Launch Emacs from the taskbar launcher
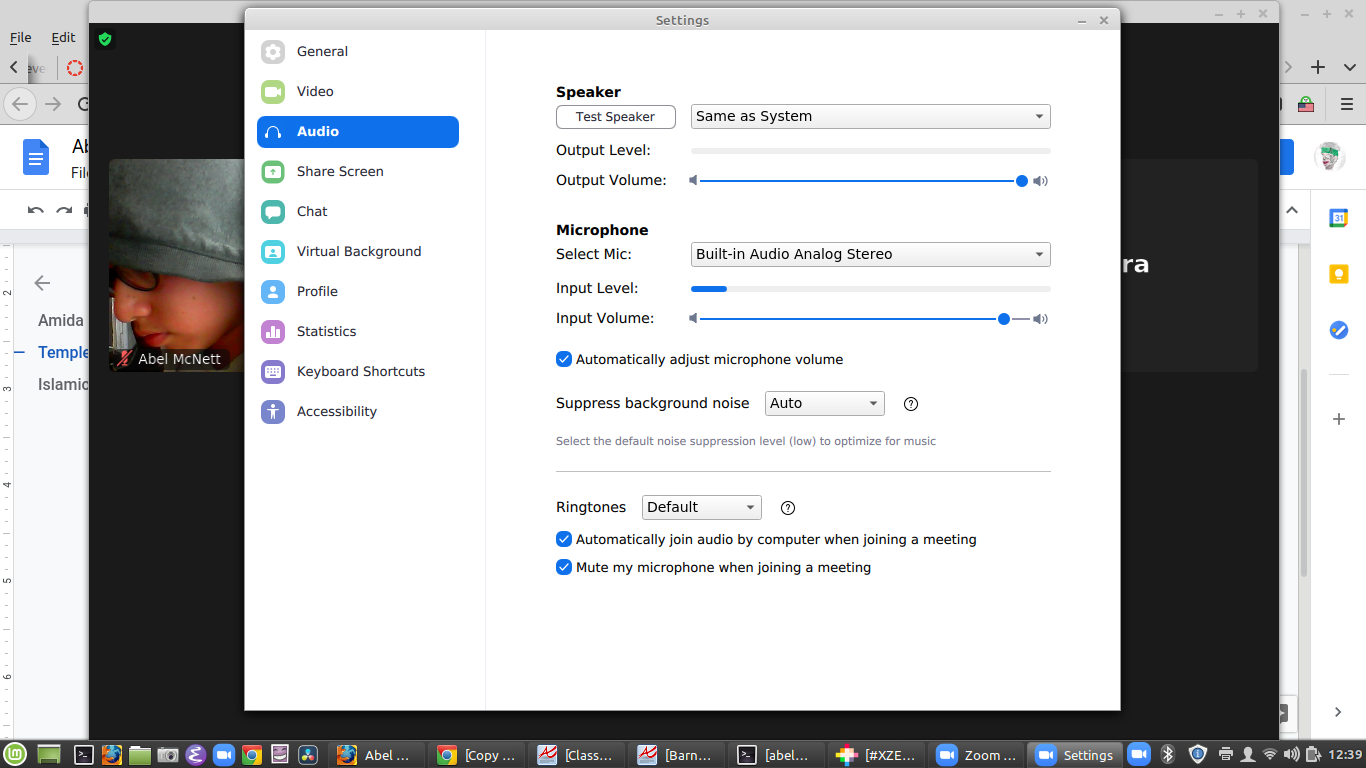The height and width of the screenshot is (768, 1366). (196, 755)
